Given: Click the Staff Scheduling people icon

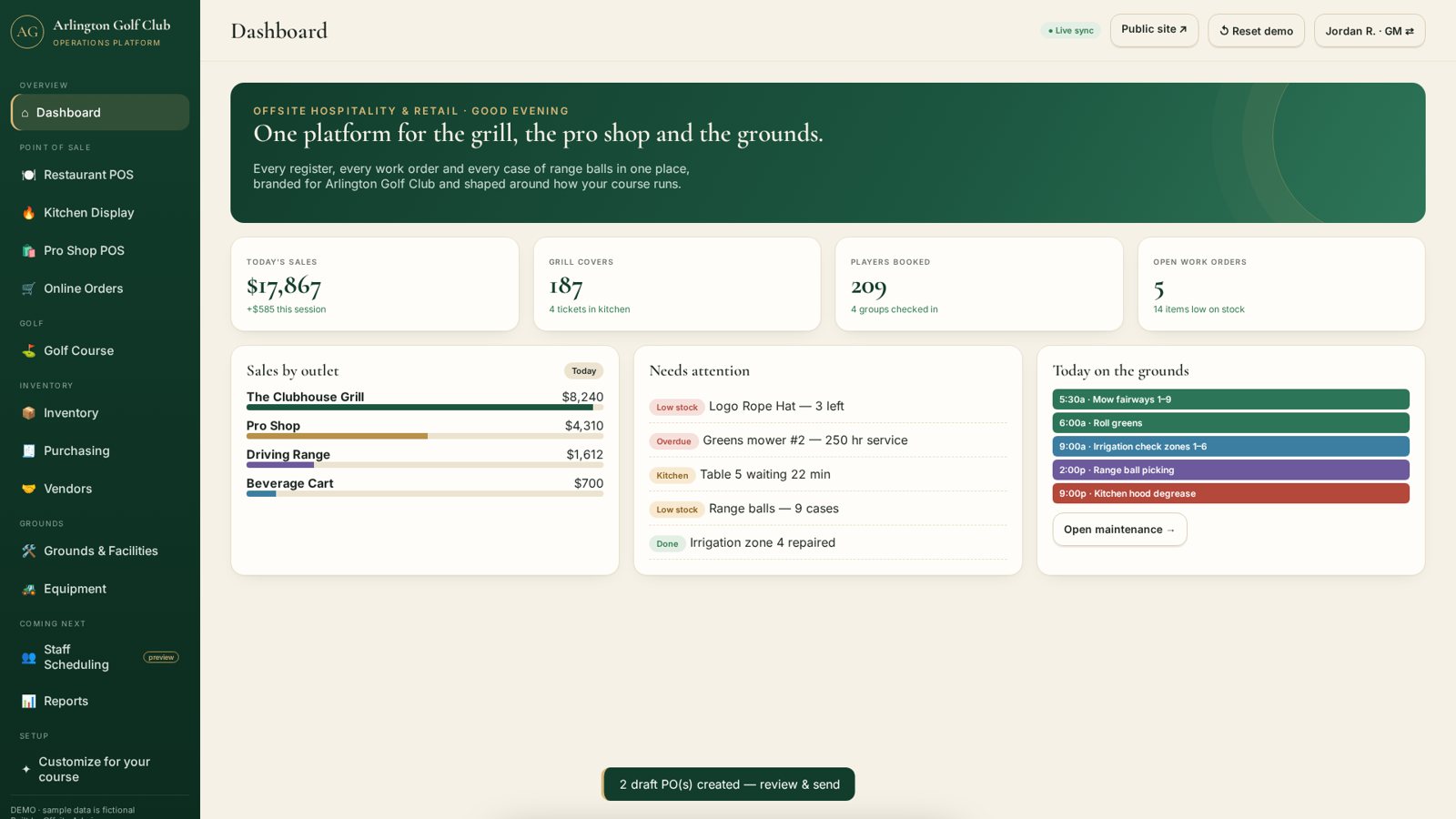Looking at the screenshot, I should click(x=28, y=657).
